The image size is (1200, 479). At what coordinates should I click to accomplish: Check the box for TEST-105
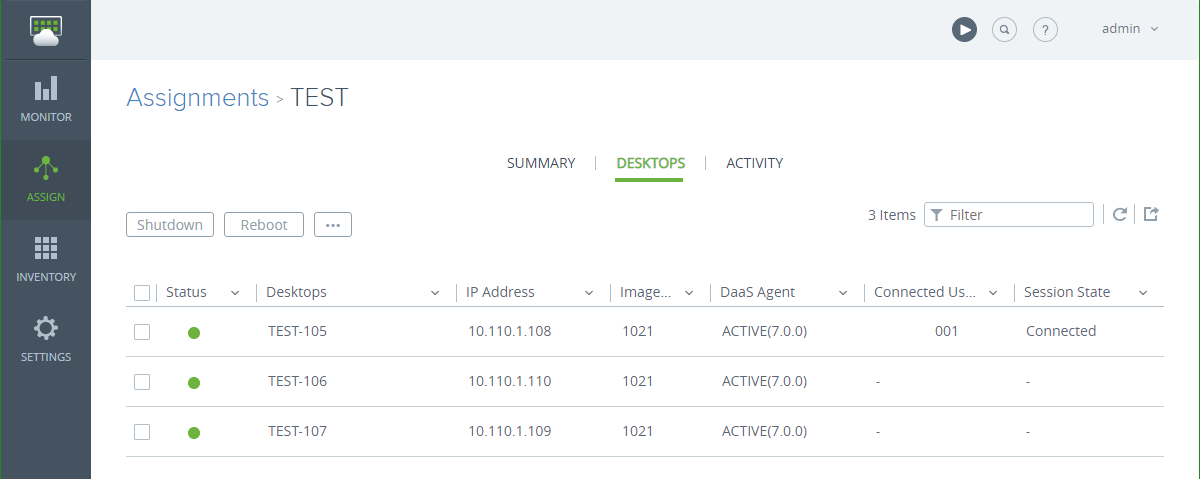pos(142,332)
